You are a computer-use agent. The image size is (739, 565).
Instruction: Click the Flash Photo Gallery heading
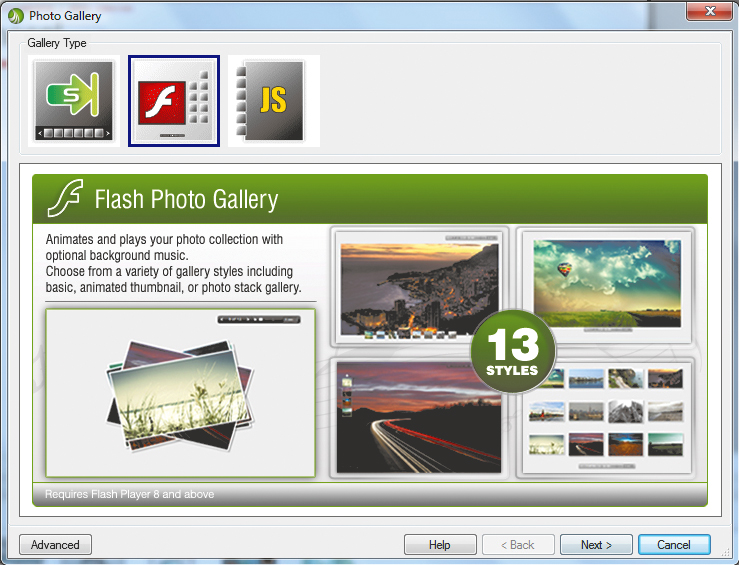pyautogui.click(x=186, y=199)
